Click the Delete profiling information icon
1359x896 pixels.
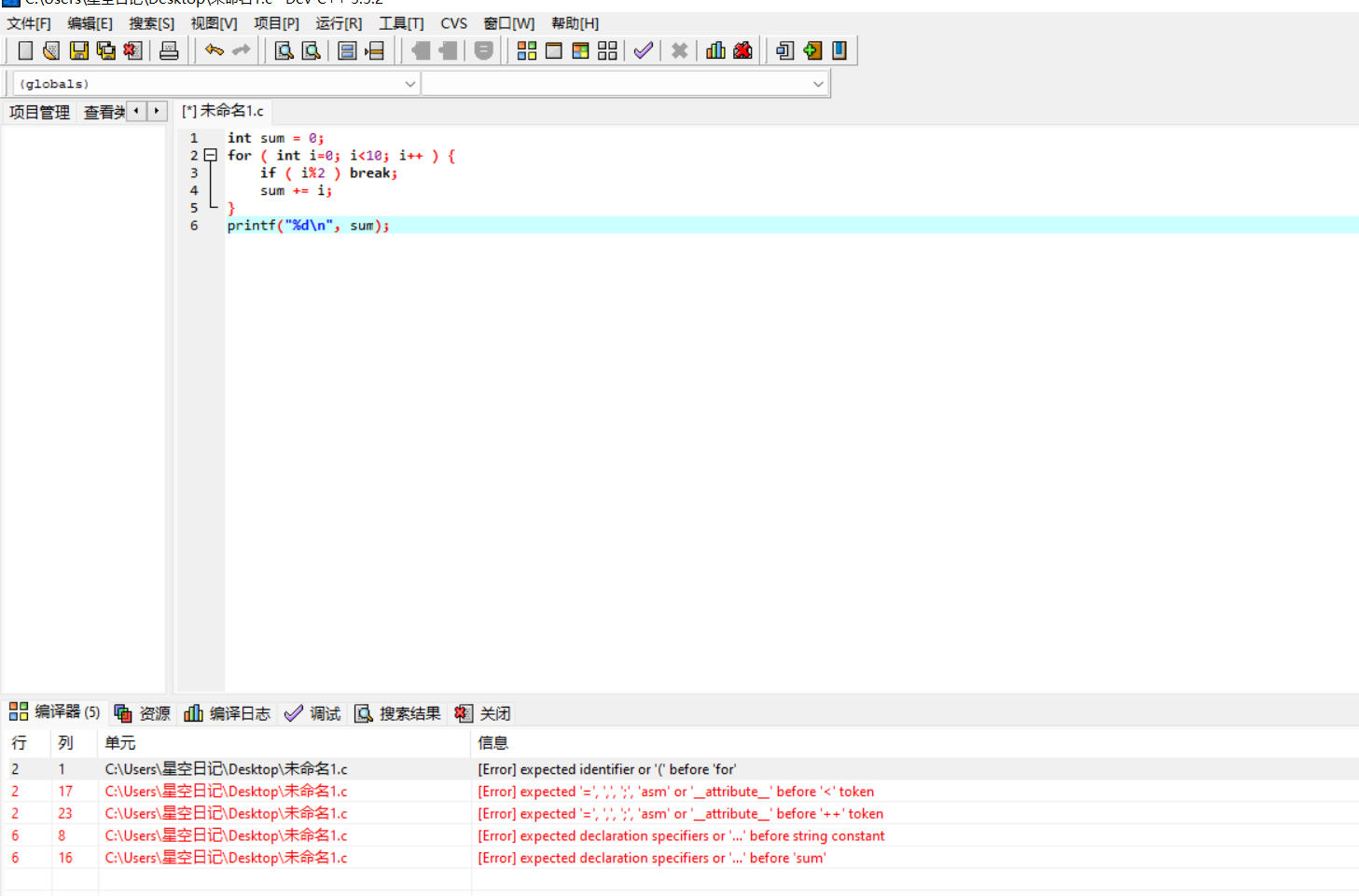[x=743, y=50]
